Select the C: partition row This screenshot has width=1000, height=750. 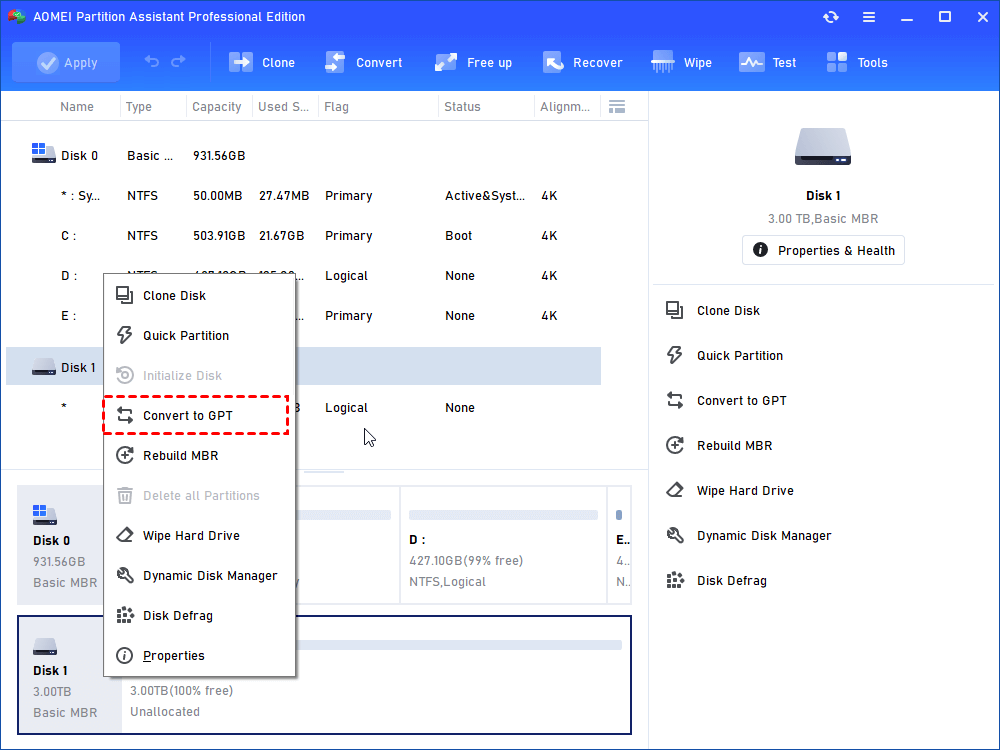(304, 236)
